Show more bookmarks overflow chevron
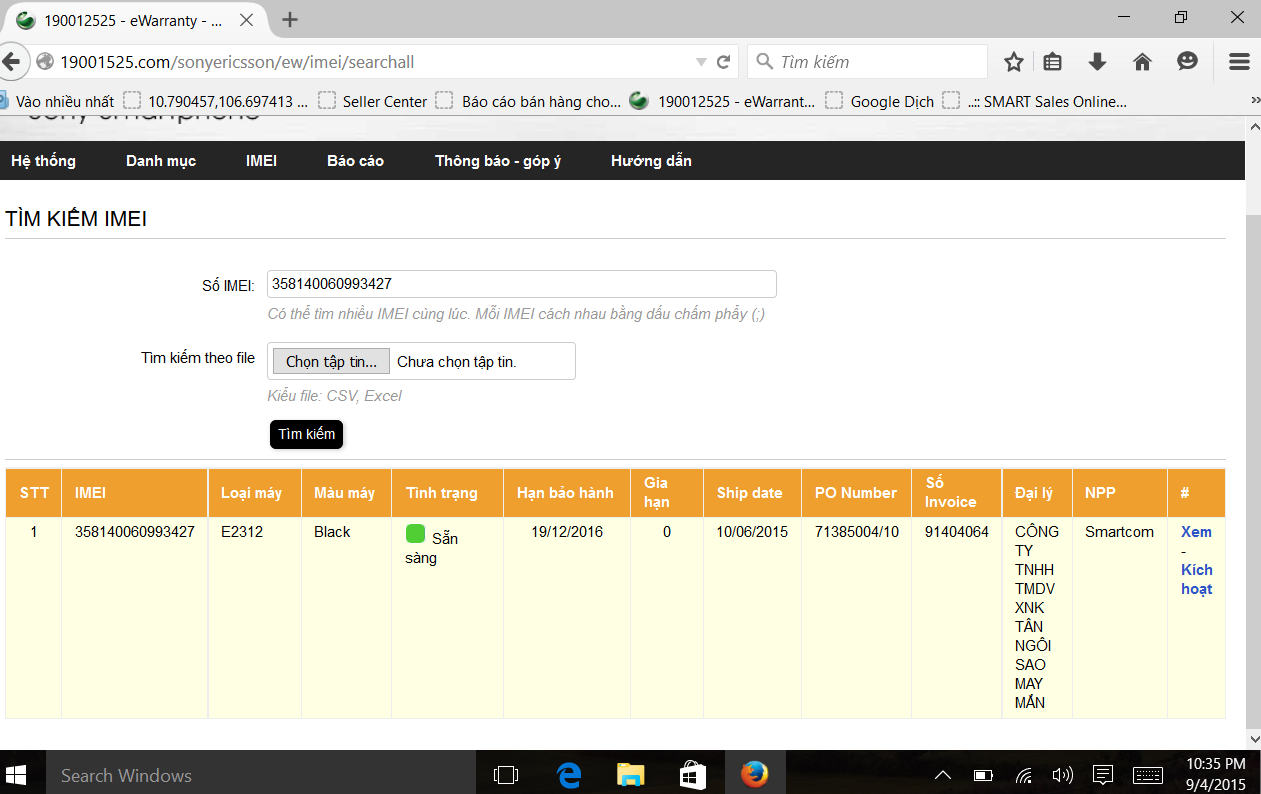 point(1255,101)
